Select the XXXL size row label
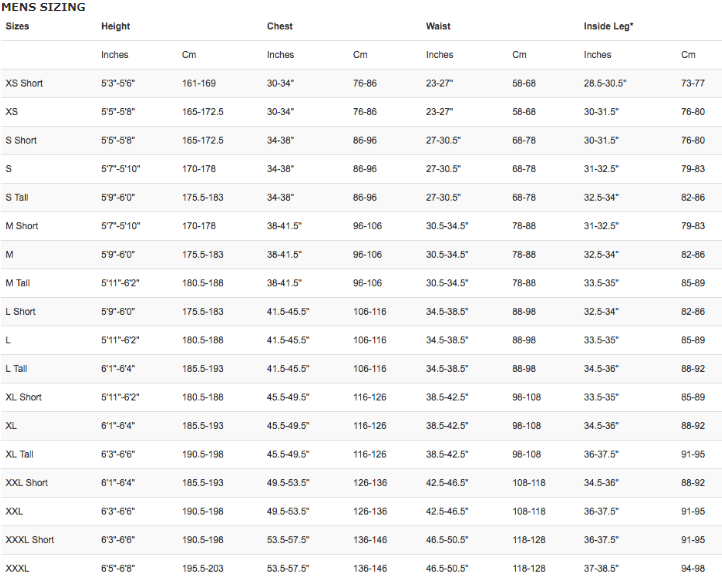 click(17, 569)
